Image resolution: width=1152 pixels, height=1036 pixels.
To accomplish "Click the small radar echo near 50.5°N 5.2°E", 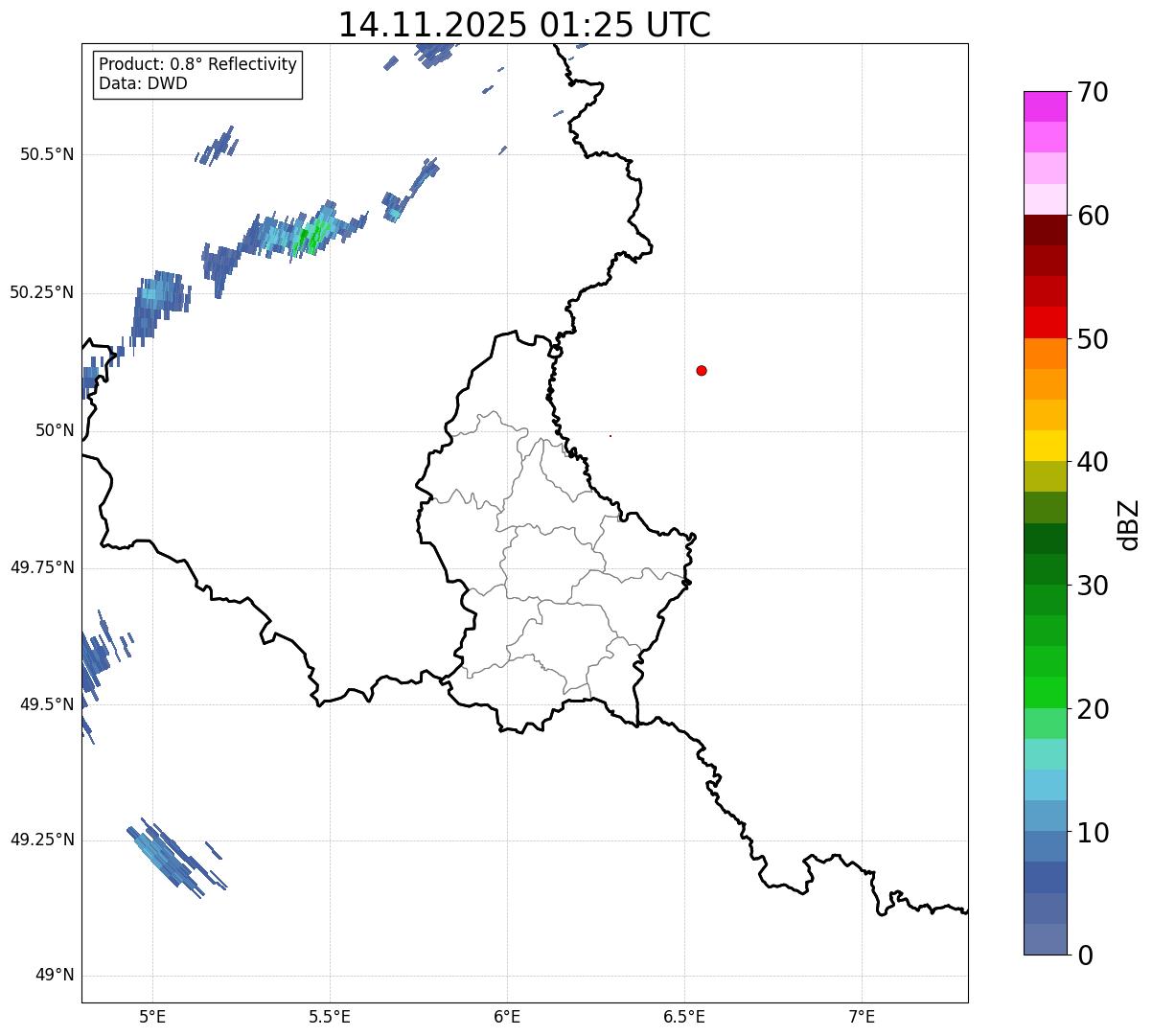I will click(218, 146).
